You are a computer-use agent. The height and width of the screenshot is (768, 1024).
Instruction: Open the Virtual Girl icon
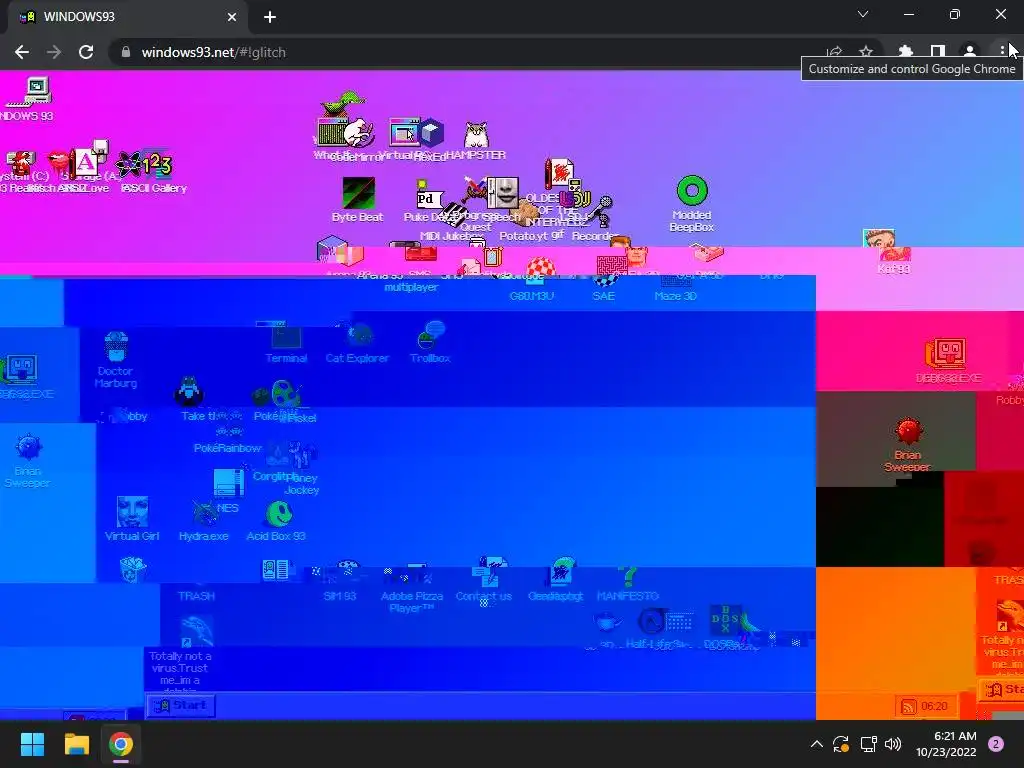point(132,519)
